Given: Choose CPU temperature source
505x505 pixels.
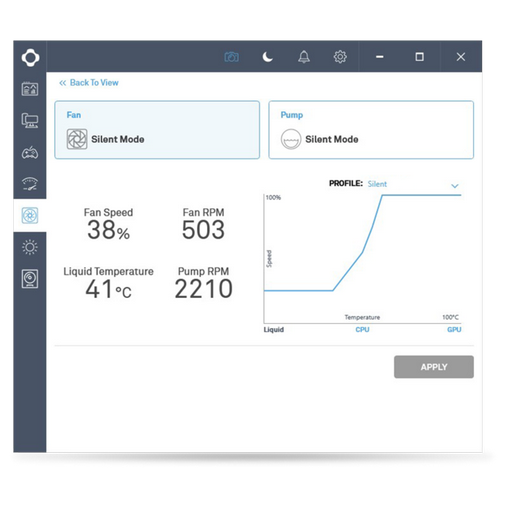Looking at the screenshot, I should tap(362, 330).
